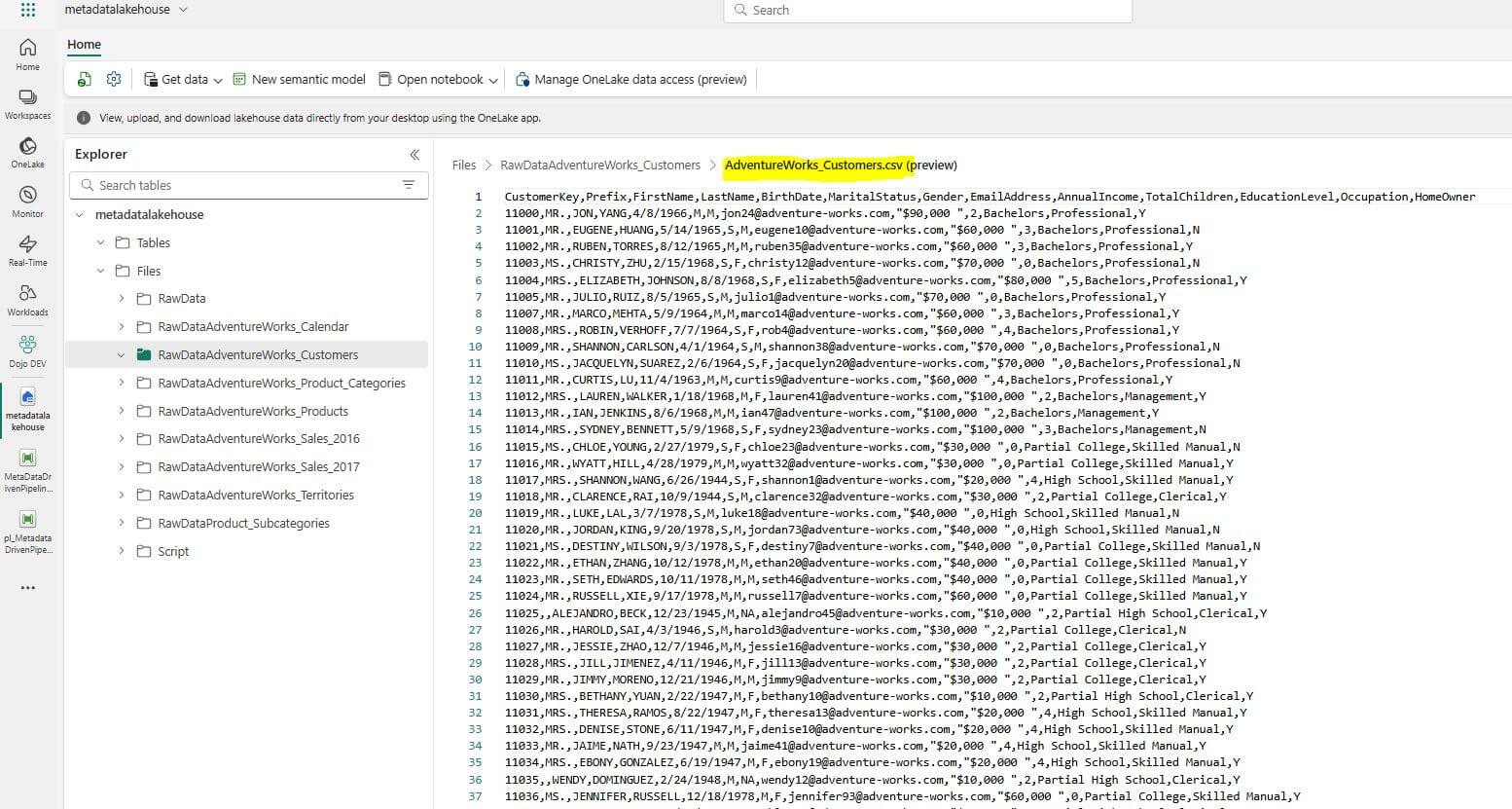The image size is (1512, 809).
Task: Expand the RawData folder
Action: (122, 299)
